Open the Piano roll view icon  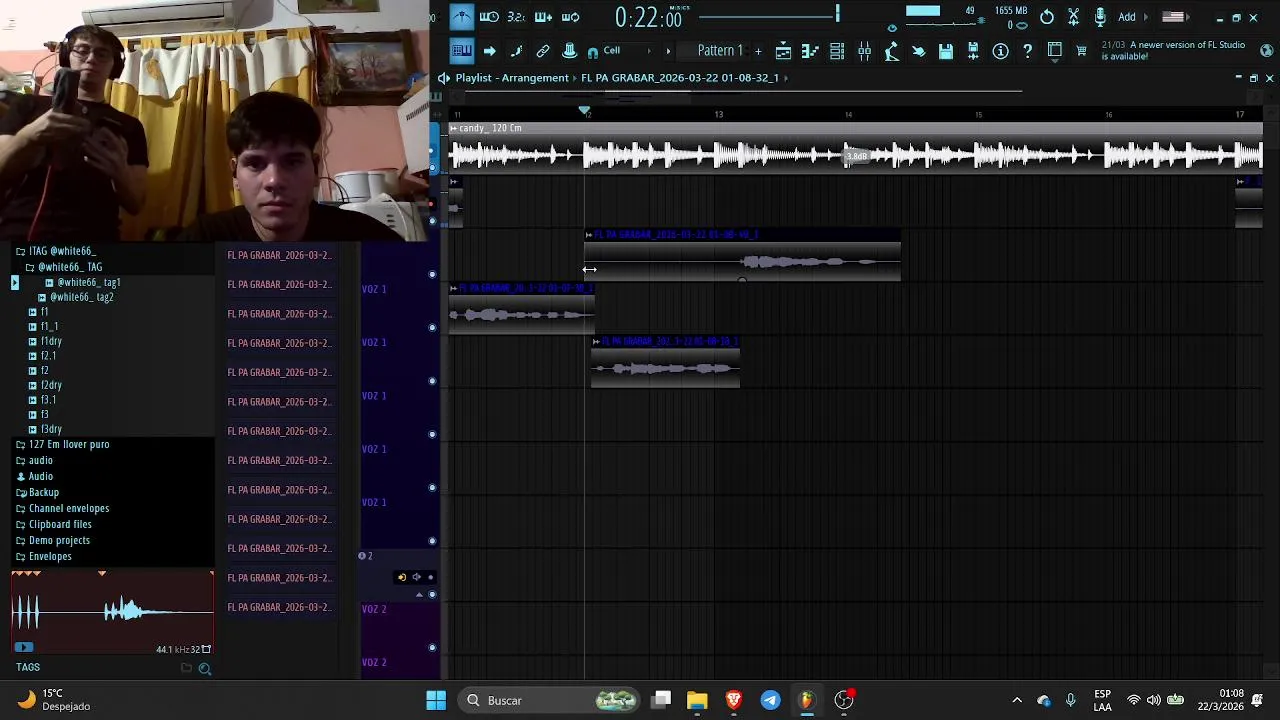pyautogui.click(x=810, y=51)
